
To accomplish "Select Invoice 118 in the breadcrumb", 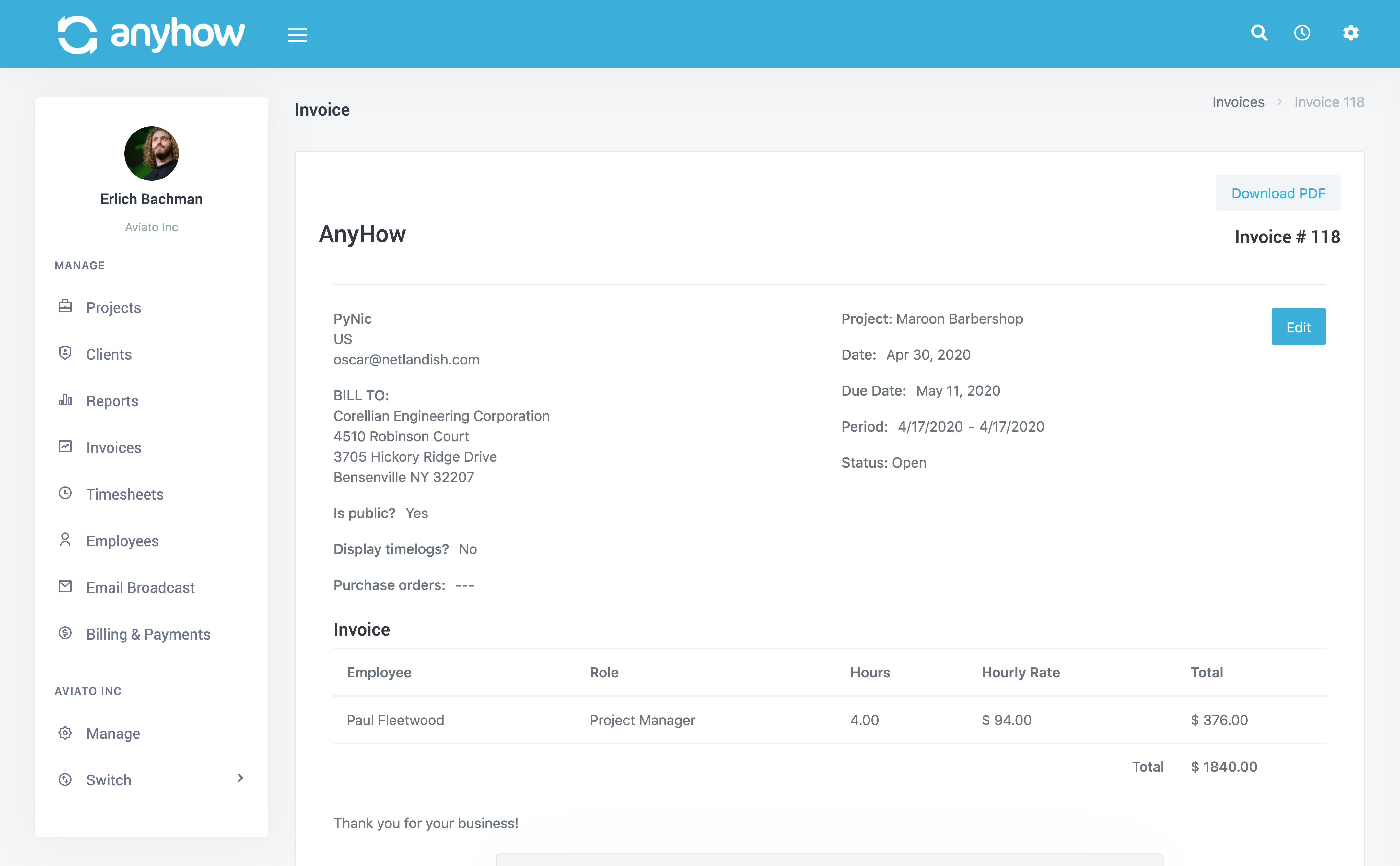I will point(1330,102).
